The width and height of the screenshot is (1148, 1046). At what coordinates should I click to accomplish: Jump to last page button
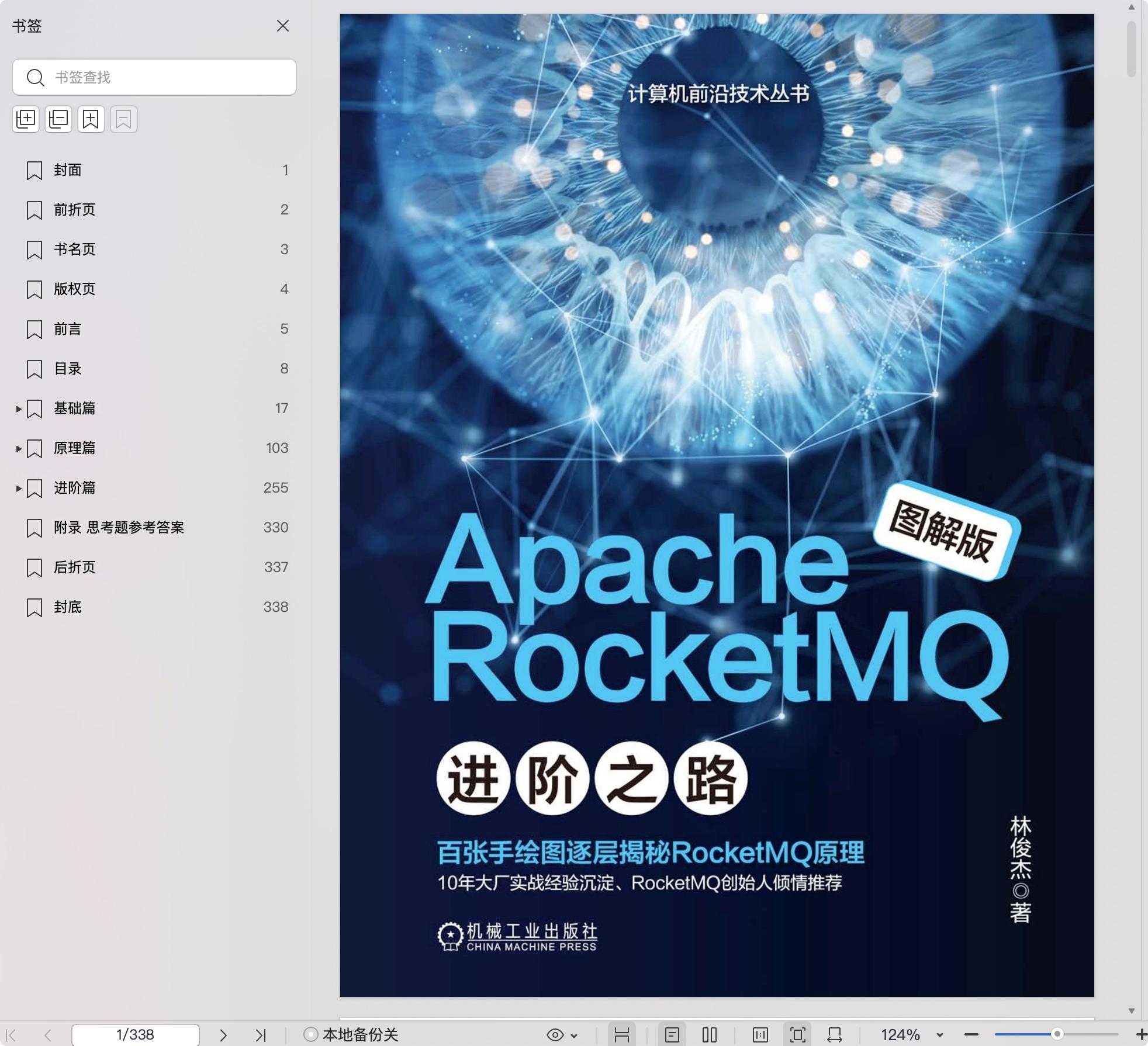(x=261, y=1035)
